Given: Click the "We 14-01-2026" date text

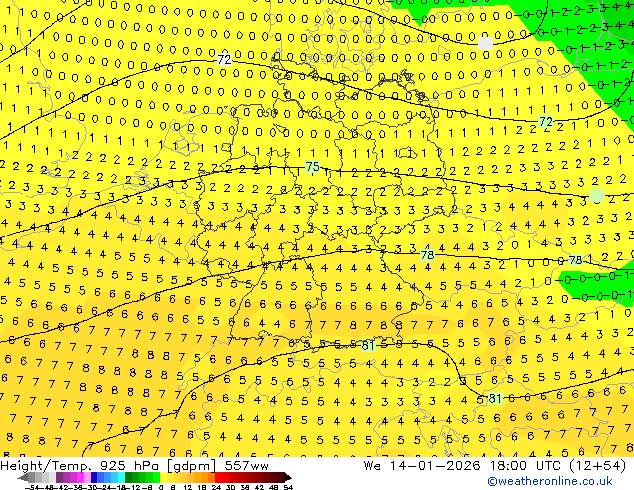Looking at the screenshot, I should [422, 466].
